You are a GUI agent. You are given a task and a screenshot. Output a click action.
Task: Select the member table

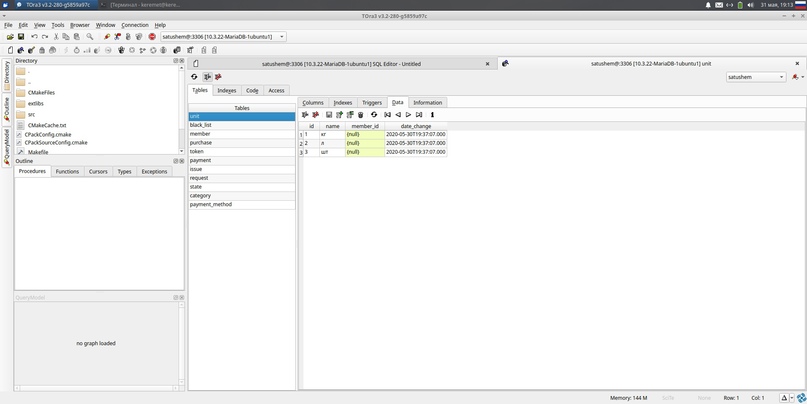[242, 134]
